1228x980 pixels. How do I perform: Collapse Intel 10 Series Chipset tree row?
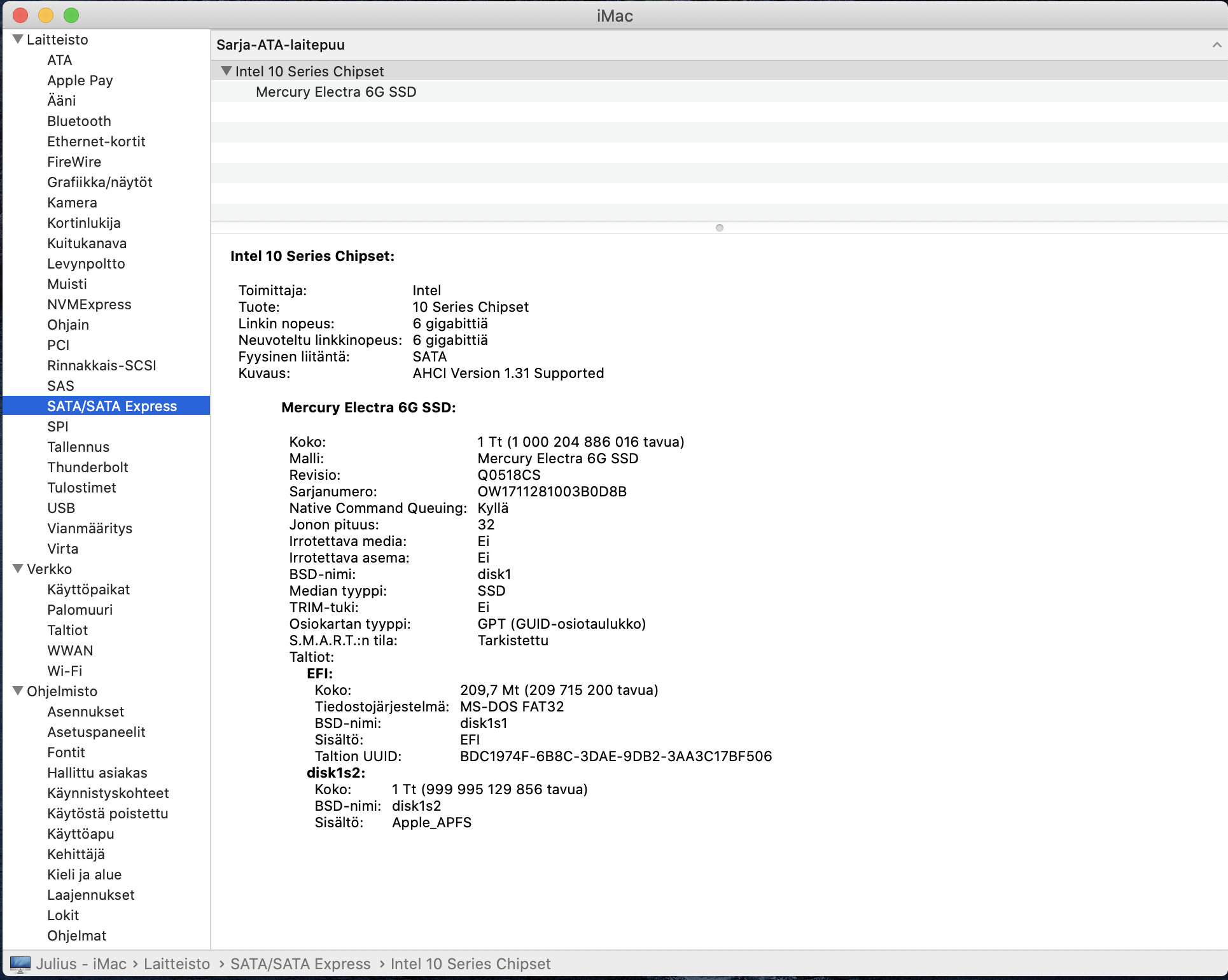click(226, 71)
